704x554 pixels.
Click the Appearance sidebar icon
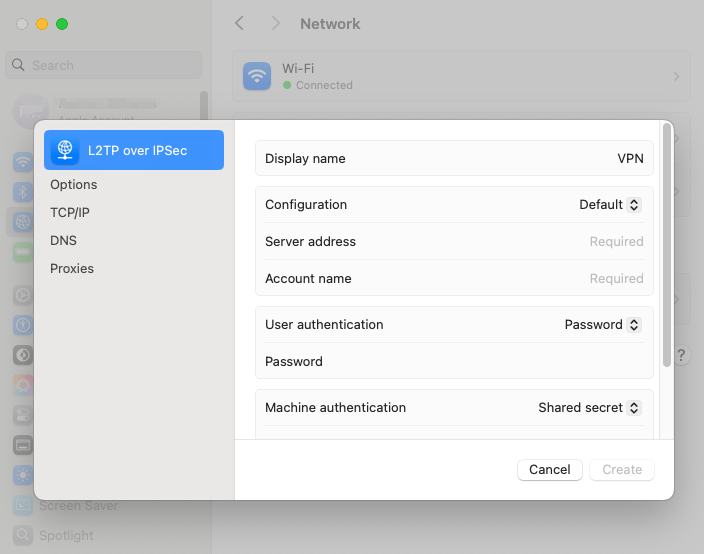coord(23,355)
